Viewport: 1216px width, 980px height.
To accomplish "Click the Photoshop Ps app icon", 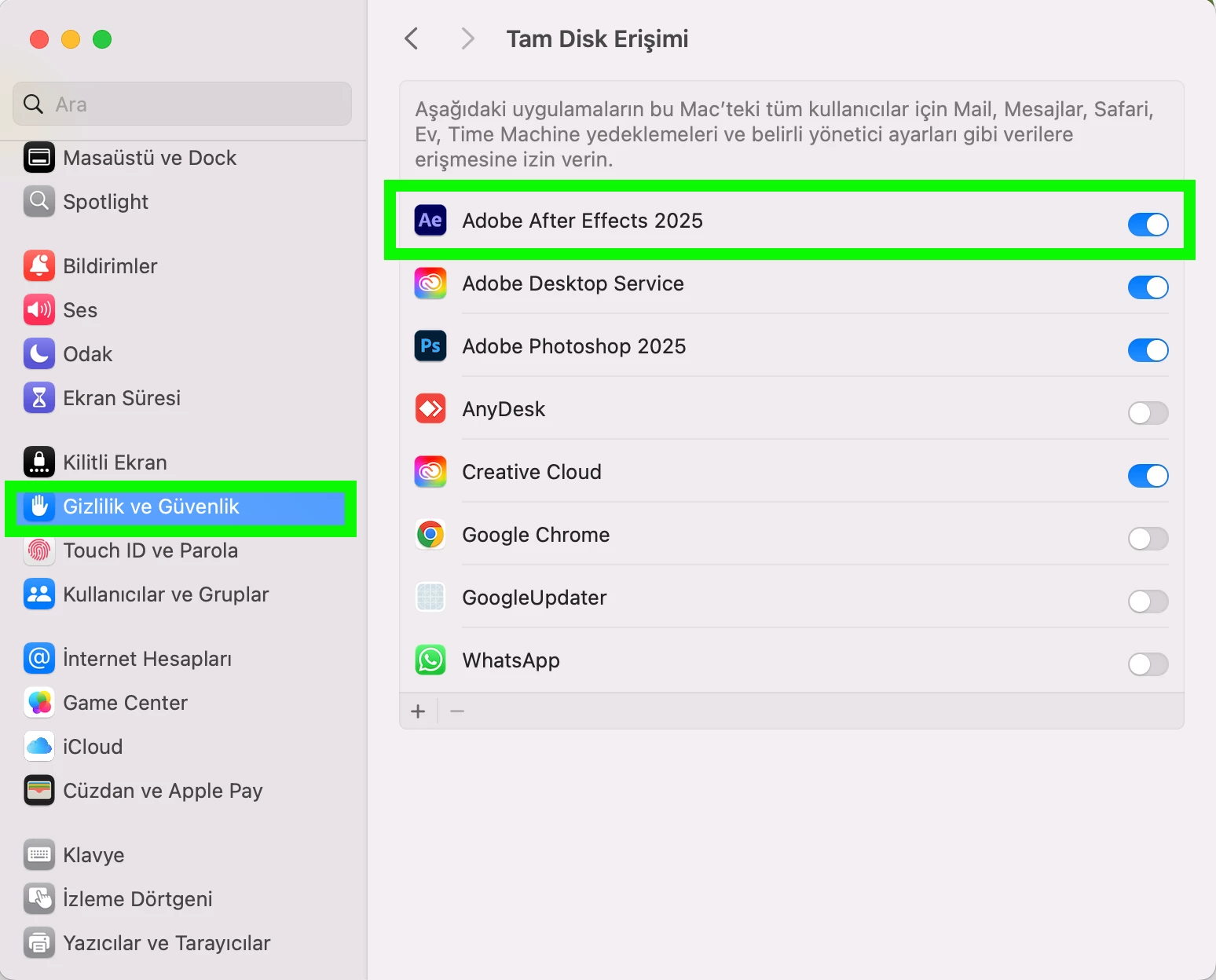I will [x=430, y=346].
